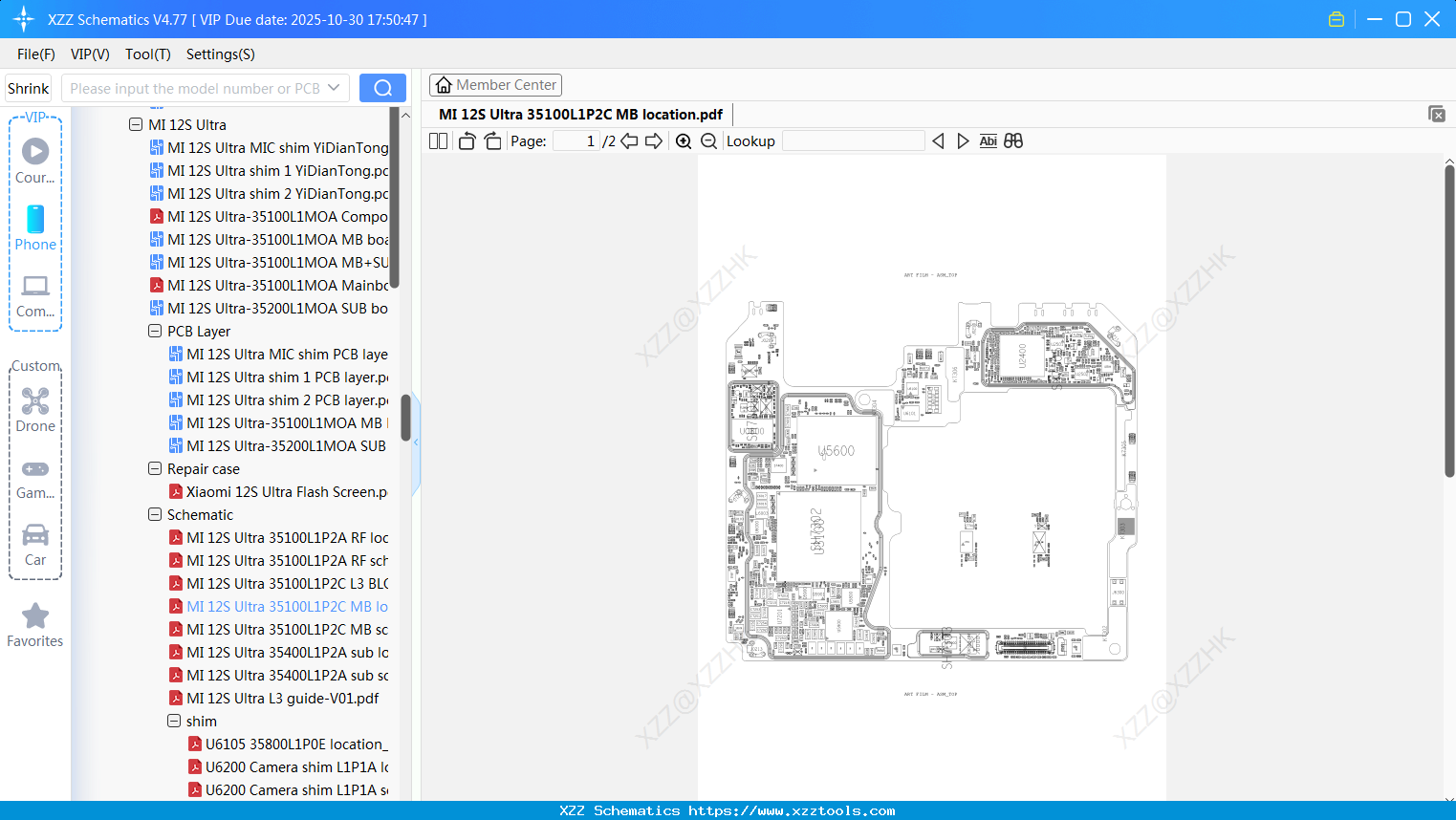1456x820 pixels.
Task: Rotate the PDF page counterclockwise
Action: click(x=467, y=140)
